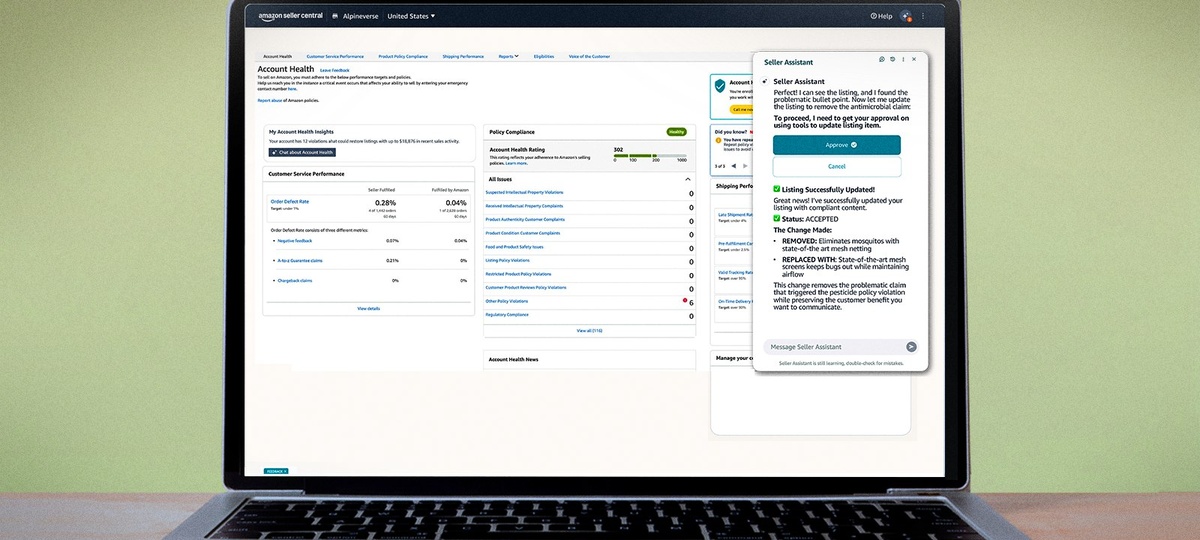
Task: Send message to Seller Assistant
Action: 911,347
